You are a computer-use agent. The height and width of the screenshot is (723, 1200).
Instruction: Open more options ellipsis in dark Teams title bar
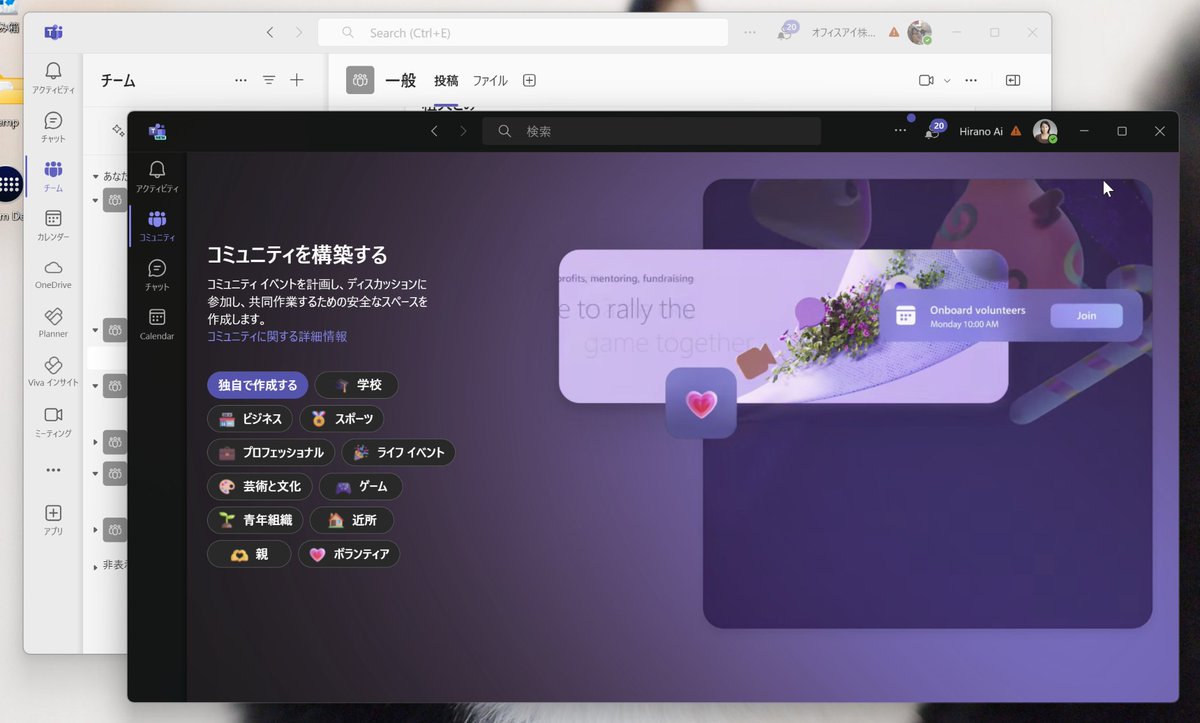900,131
